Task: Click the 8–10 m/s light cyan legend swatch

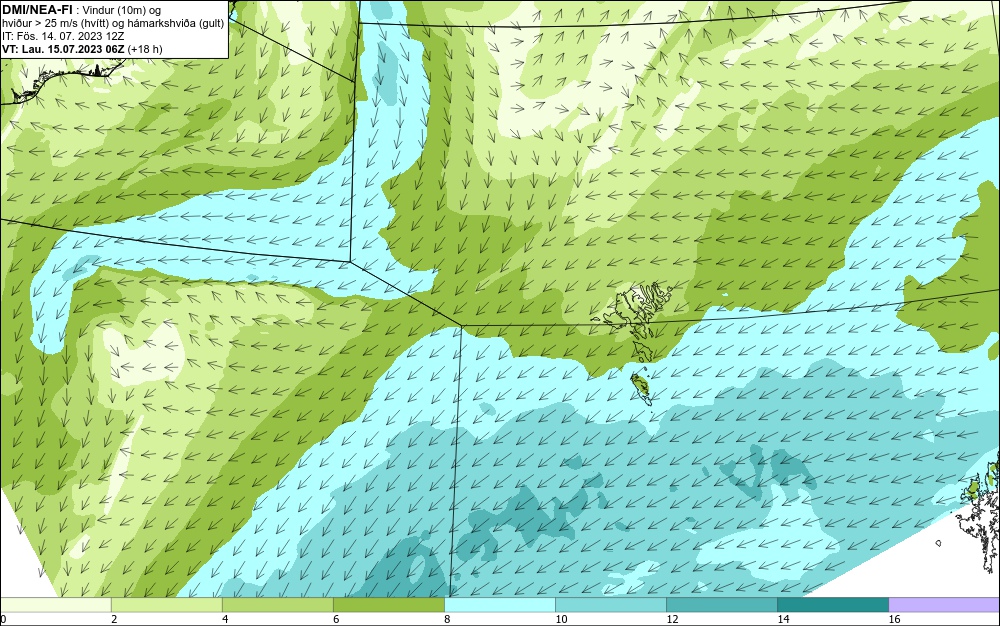Action: coord(500,604)
